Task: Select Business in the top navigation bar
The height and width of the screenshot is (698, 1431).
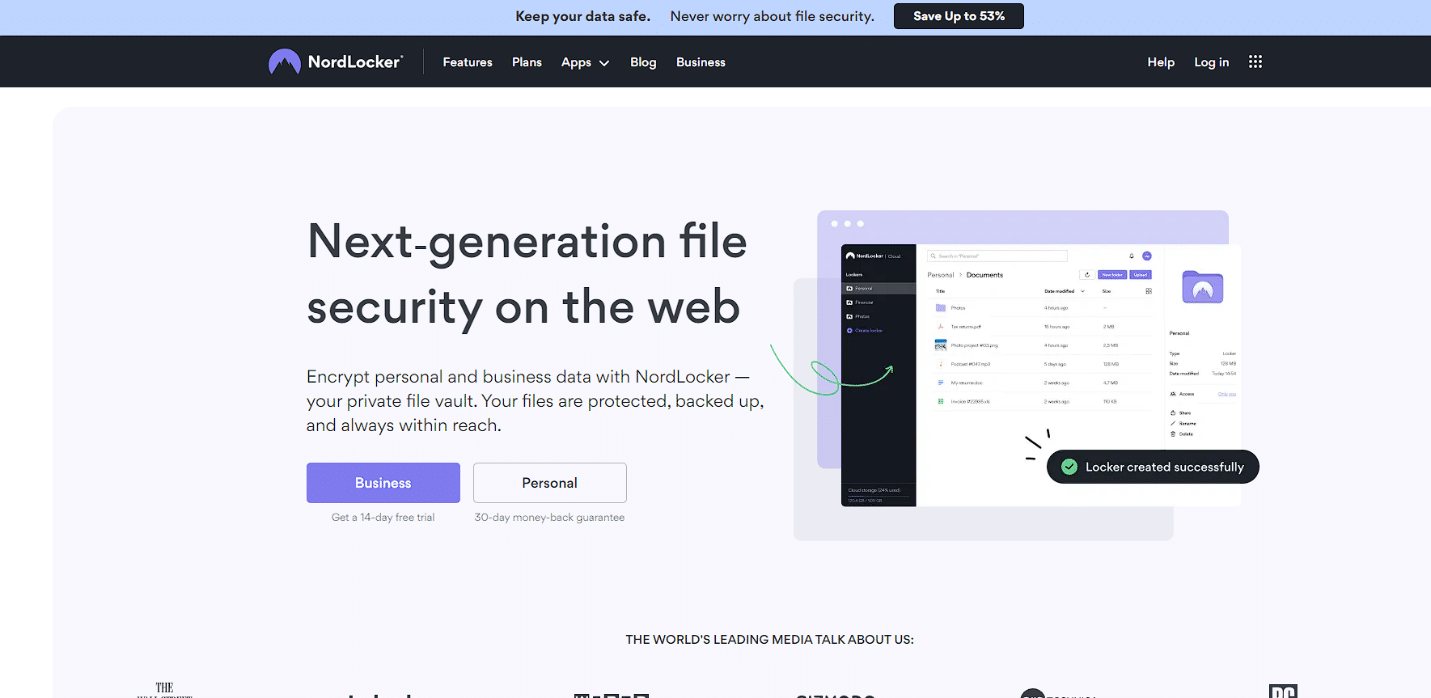Action: (x=700, y=62)
